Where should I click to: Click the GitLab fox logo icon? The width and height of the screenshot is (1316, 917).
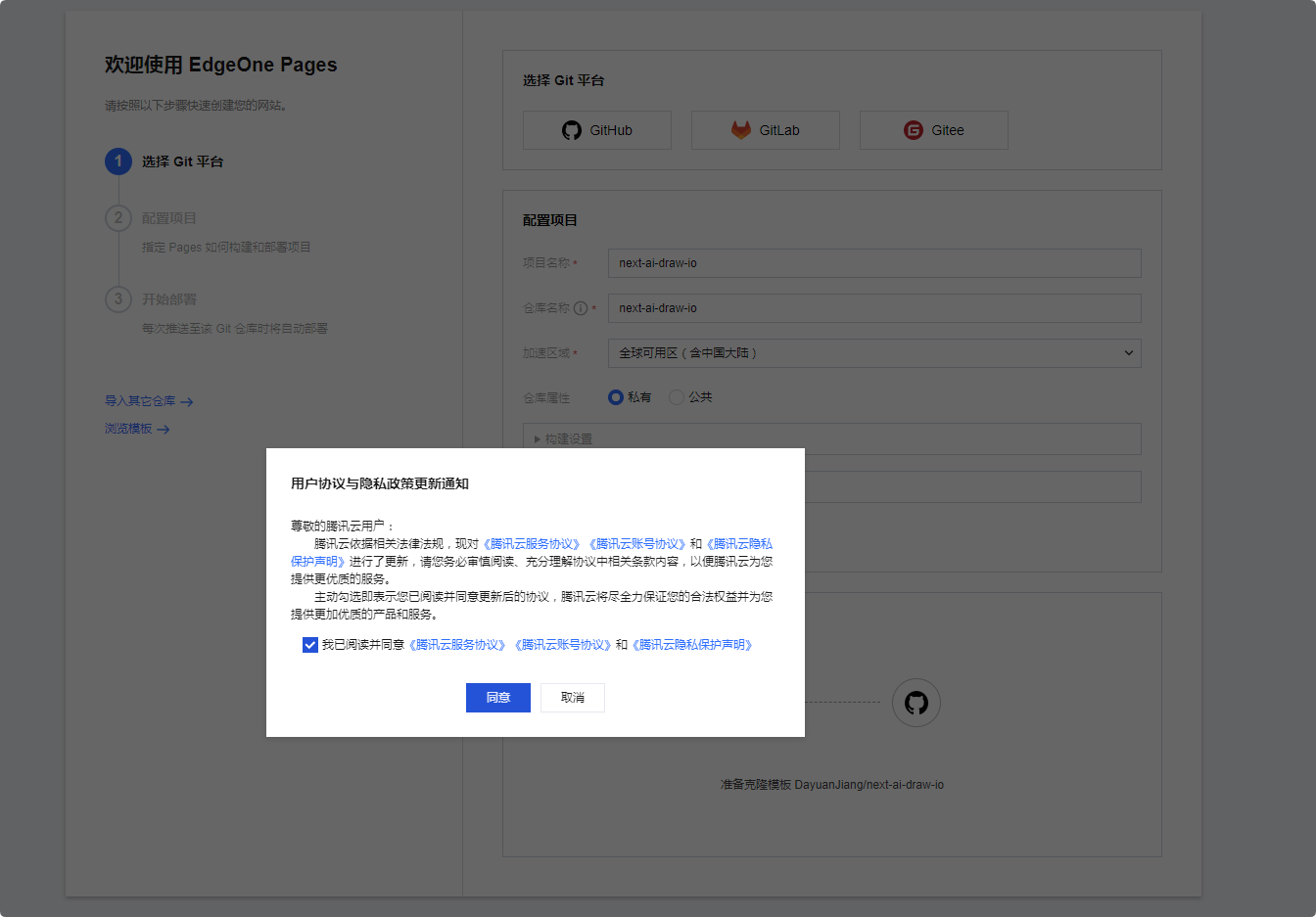741,130
